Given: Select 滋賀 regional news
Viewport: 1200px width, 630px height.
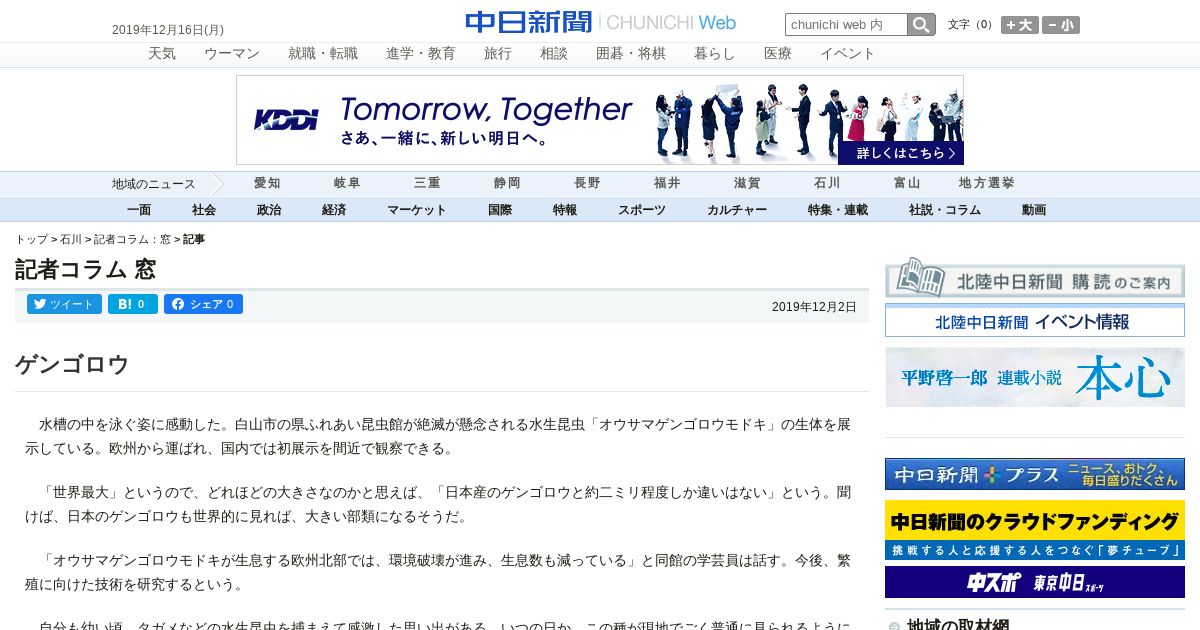Looking at the screenshot, I should coord(747,184).
